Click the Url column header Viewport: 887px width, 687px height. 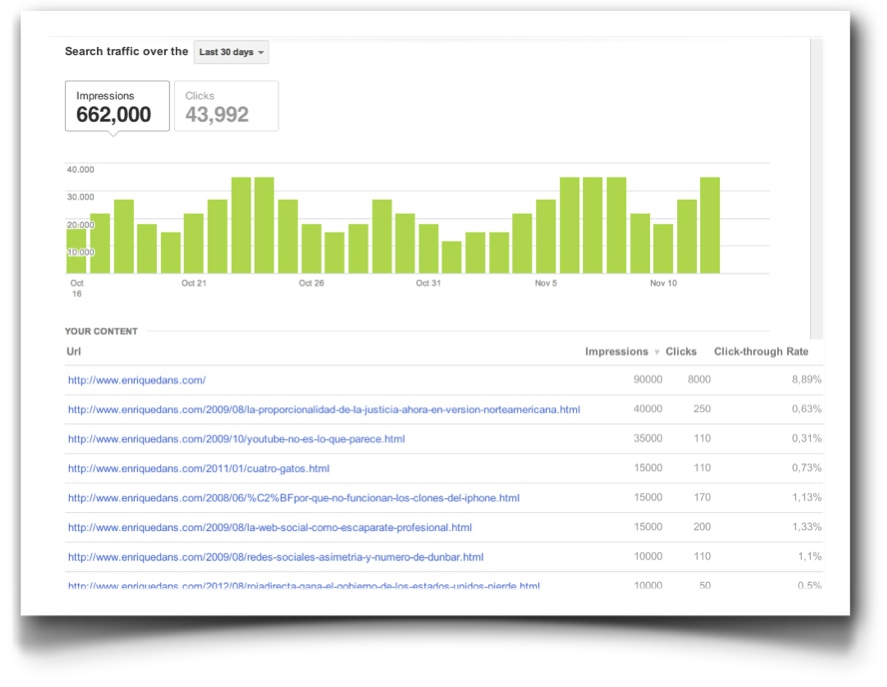tap(73, 351)
